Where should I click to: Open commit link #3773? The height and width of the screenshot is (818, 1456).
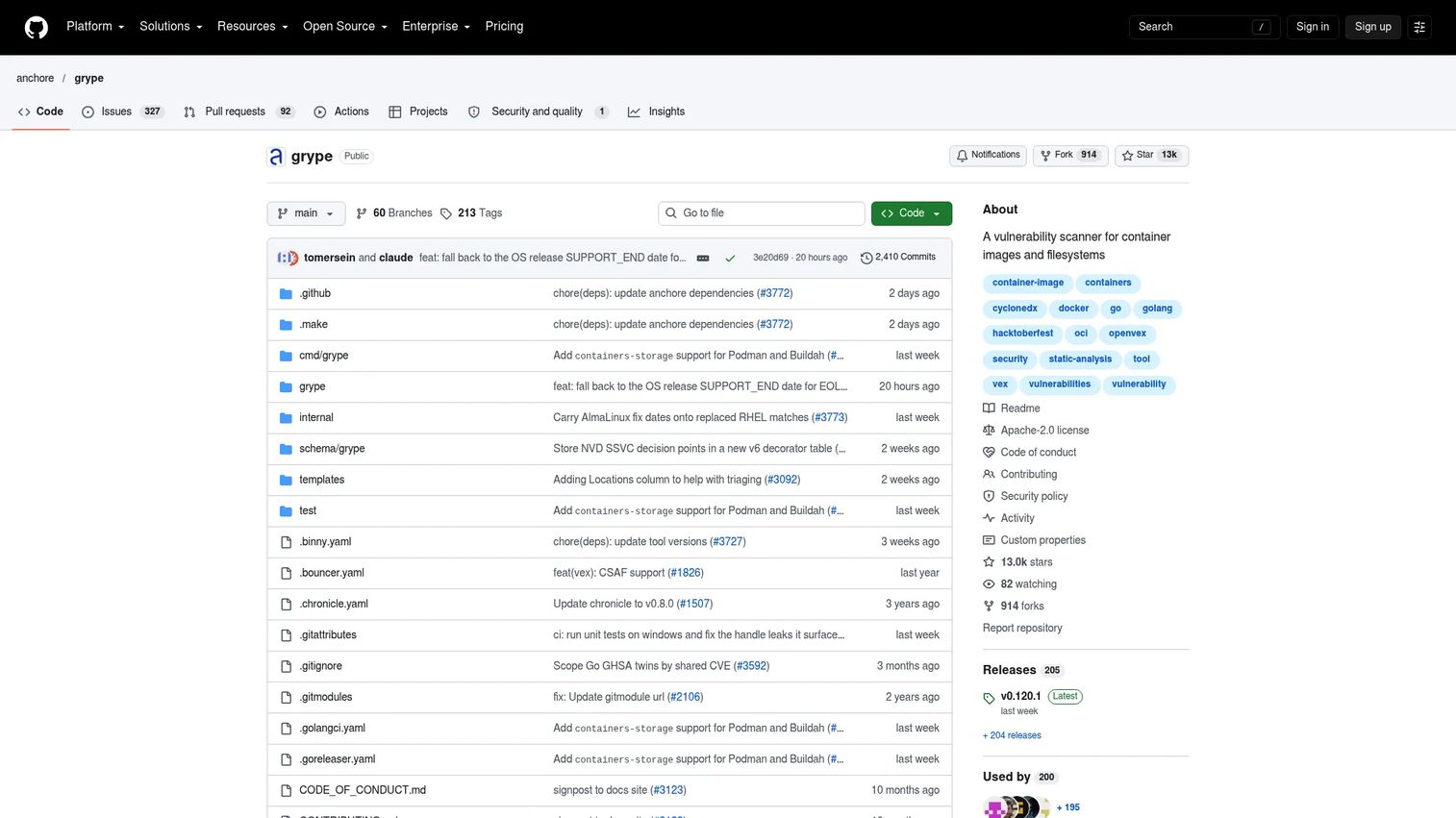pos(830,418)
